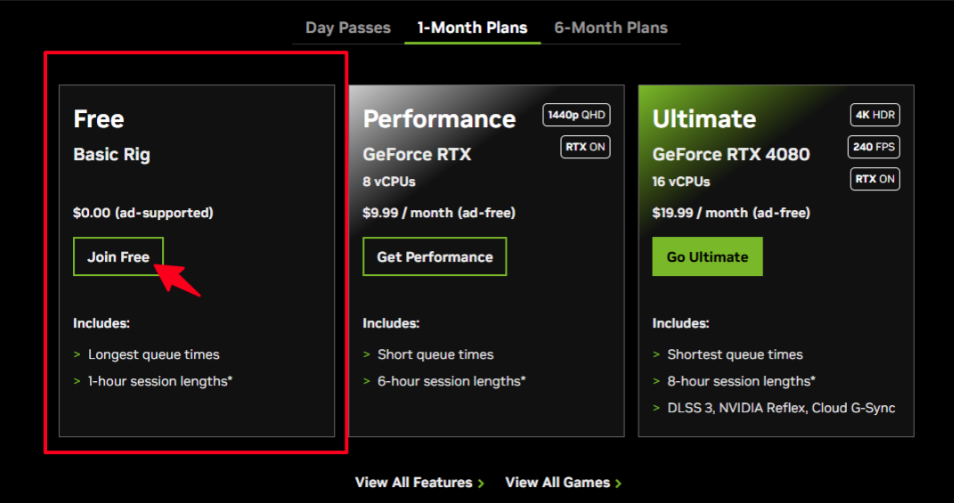The image size is (954, 503).
Task: Click the Get Performance button
Action: (434, 257)
